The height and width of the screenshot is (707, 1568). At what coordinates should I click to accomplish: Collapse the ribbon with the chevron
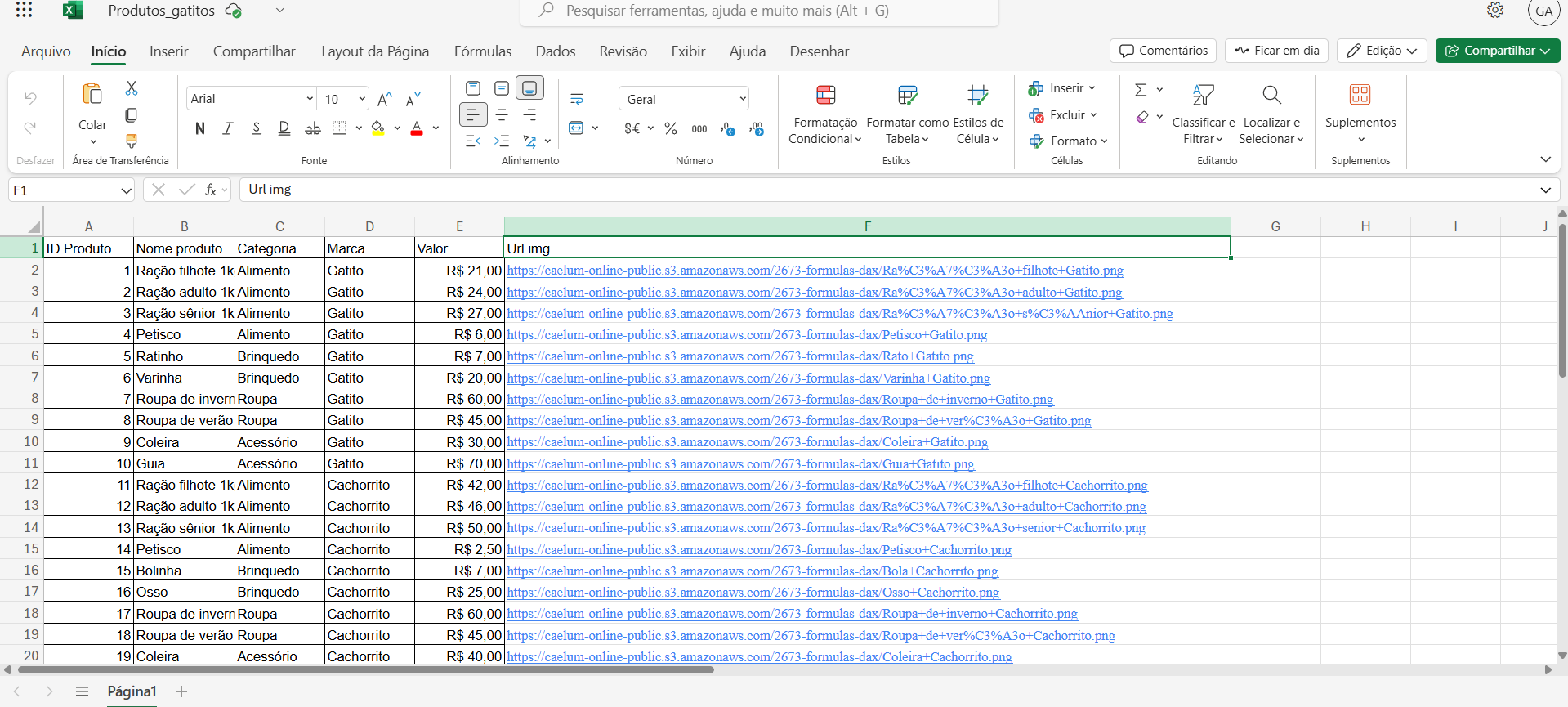click(1545, 159)
